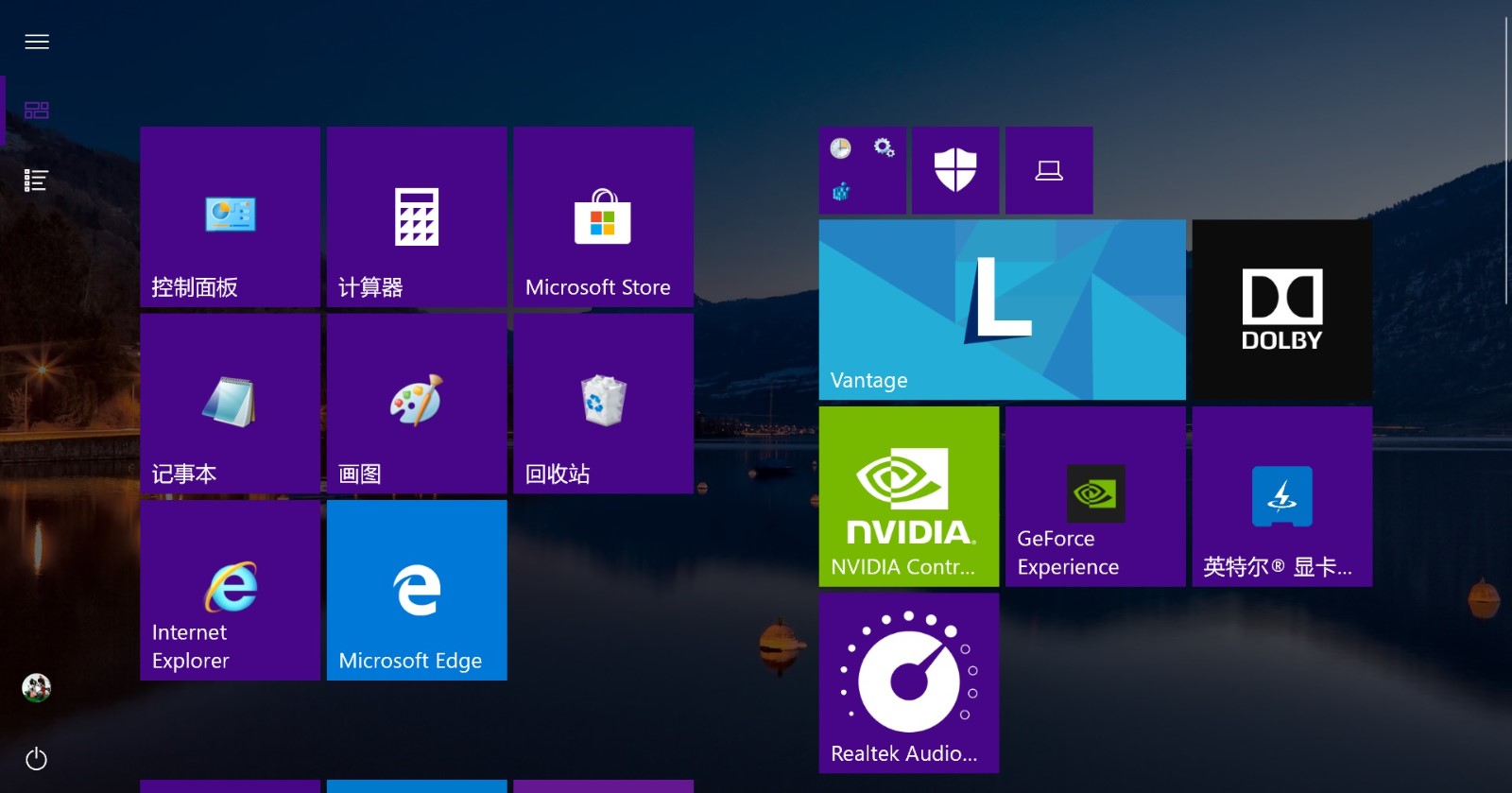Screen dimensions: 1512x793
Task: Click the Start menu vertical scrollbar
Action: [1506, 161]
